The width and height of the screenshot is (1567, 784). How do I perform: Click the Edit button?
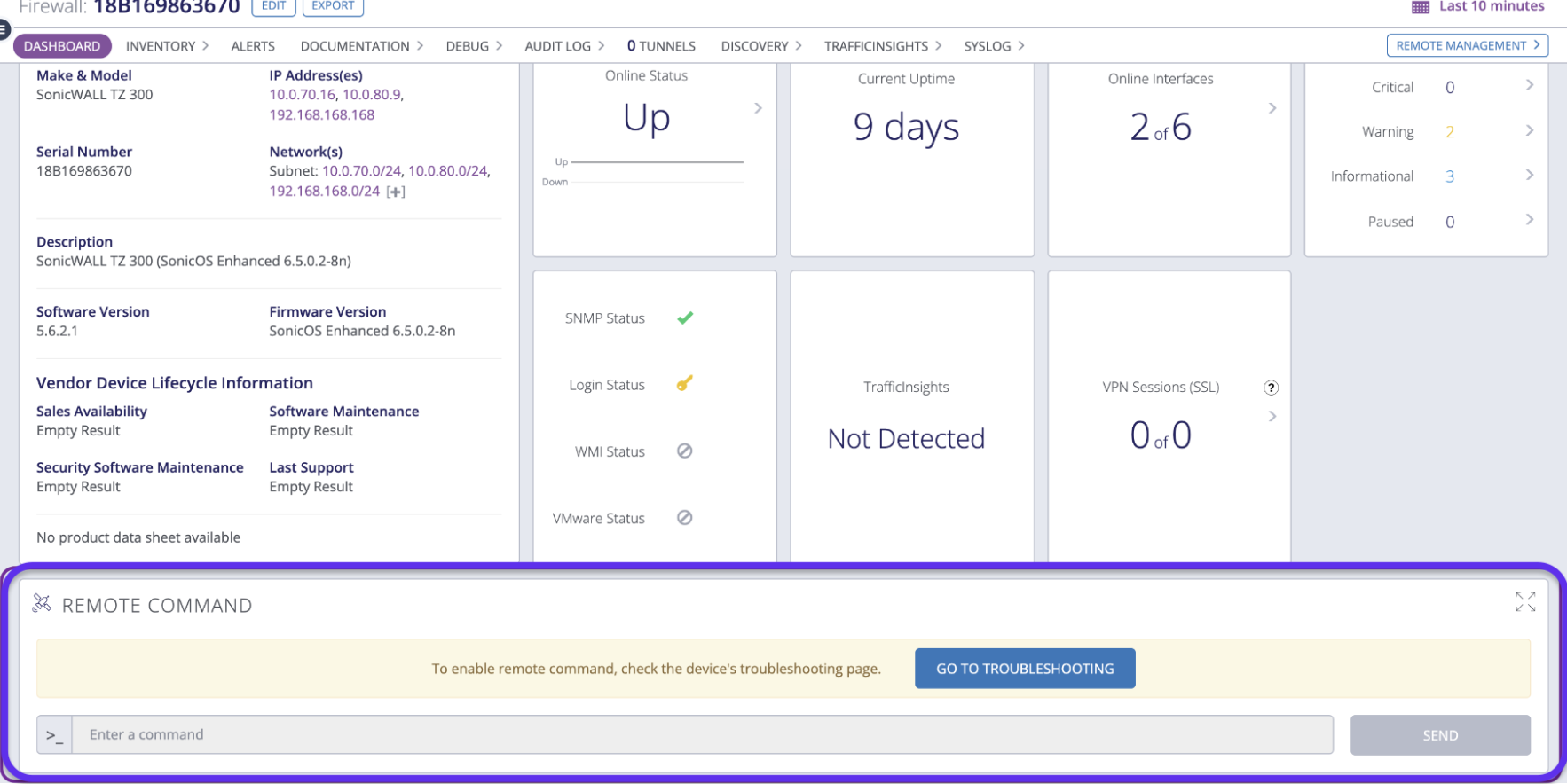pos(273,6)
